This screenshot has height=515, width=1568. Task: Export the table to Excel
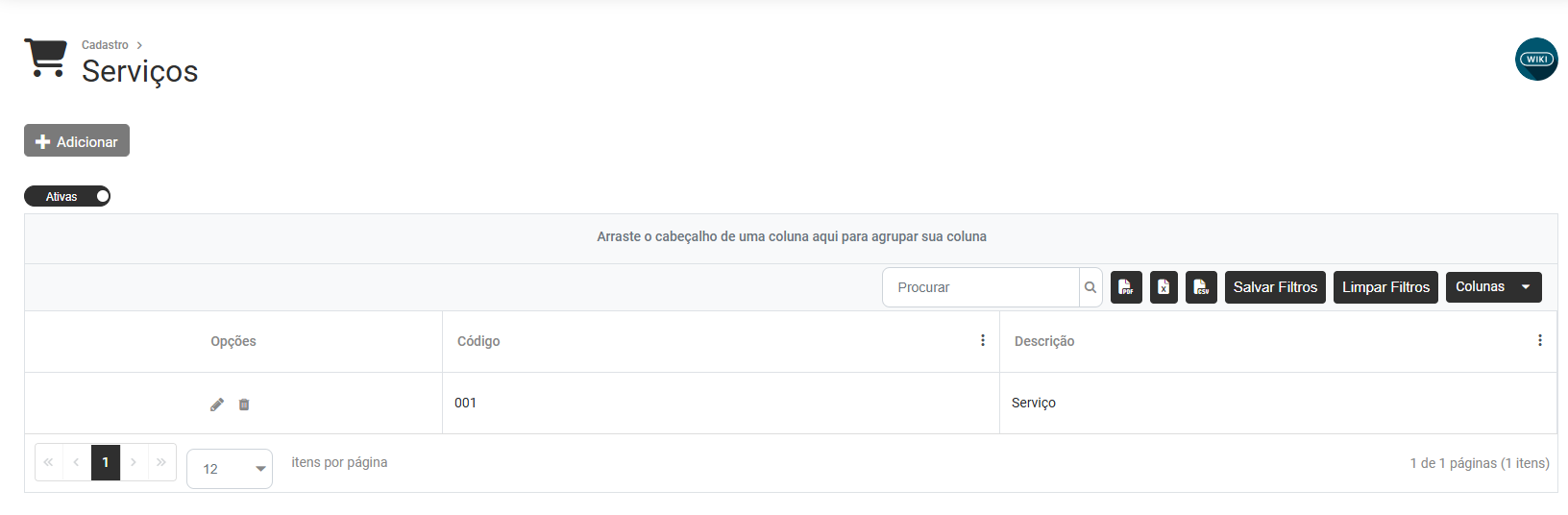[1164, 287]
